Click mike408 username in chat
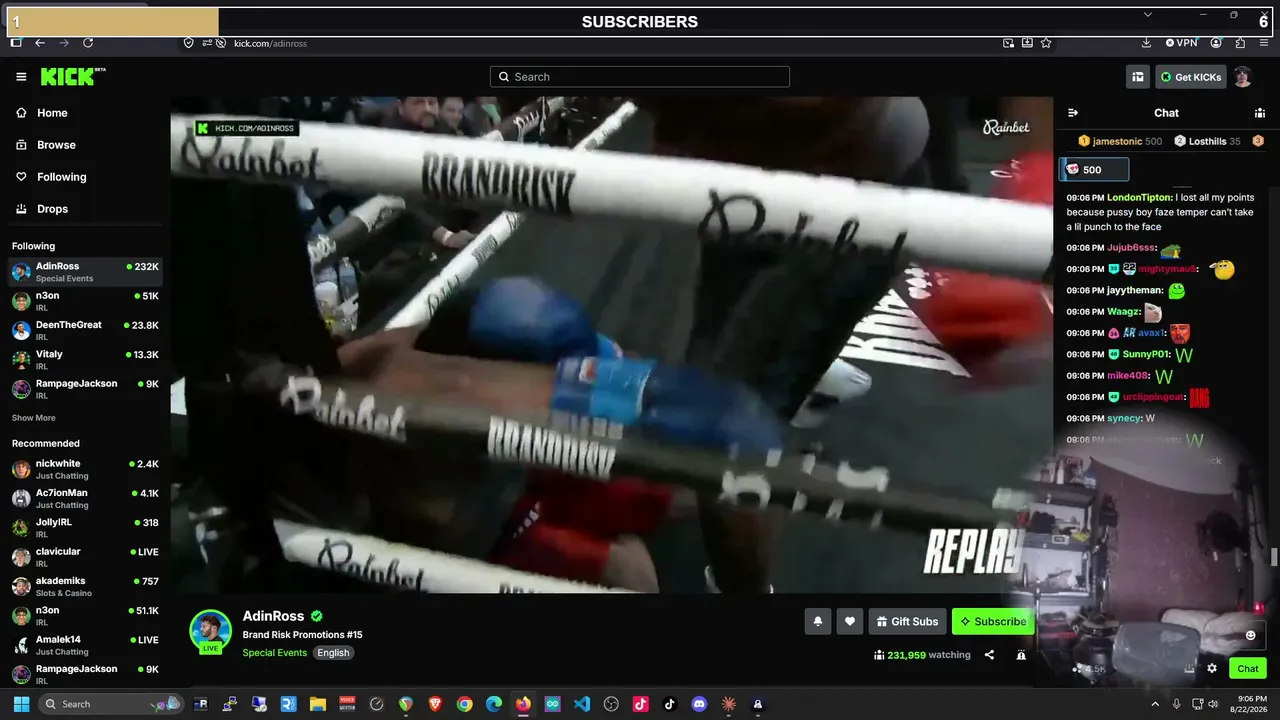This screenshot has width=1280, height=720. click(1128, 376)
